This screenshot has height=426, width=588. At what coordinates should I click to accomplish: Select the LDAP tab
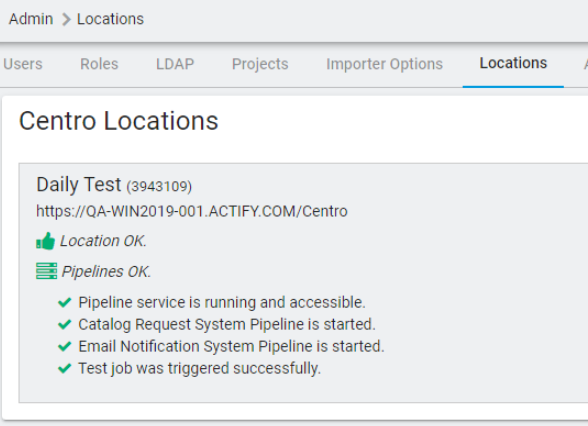coord(175,64)
